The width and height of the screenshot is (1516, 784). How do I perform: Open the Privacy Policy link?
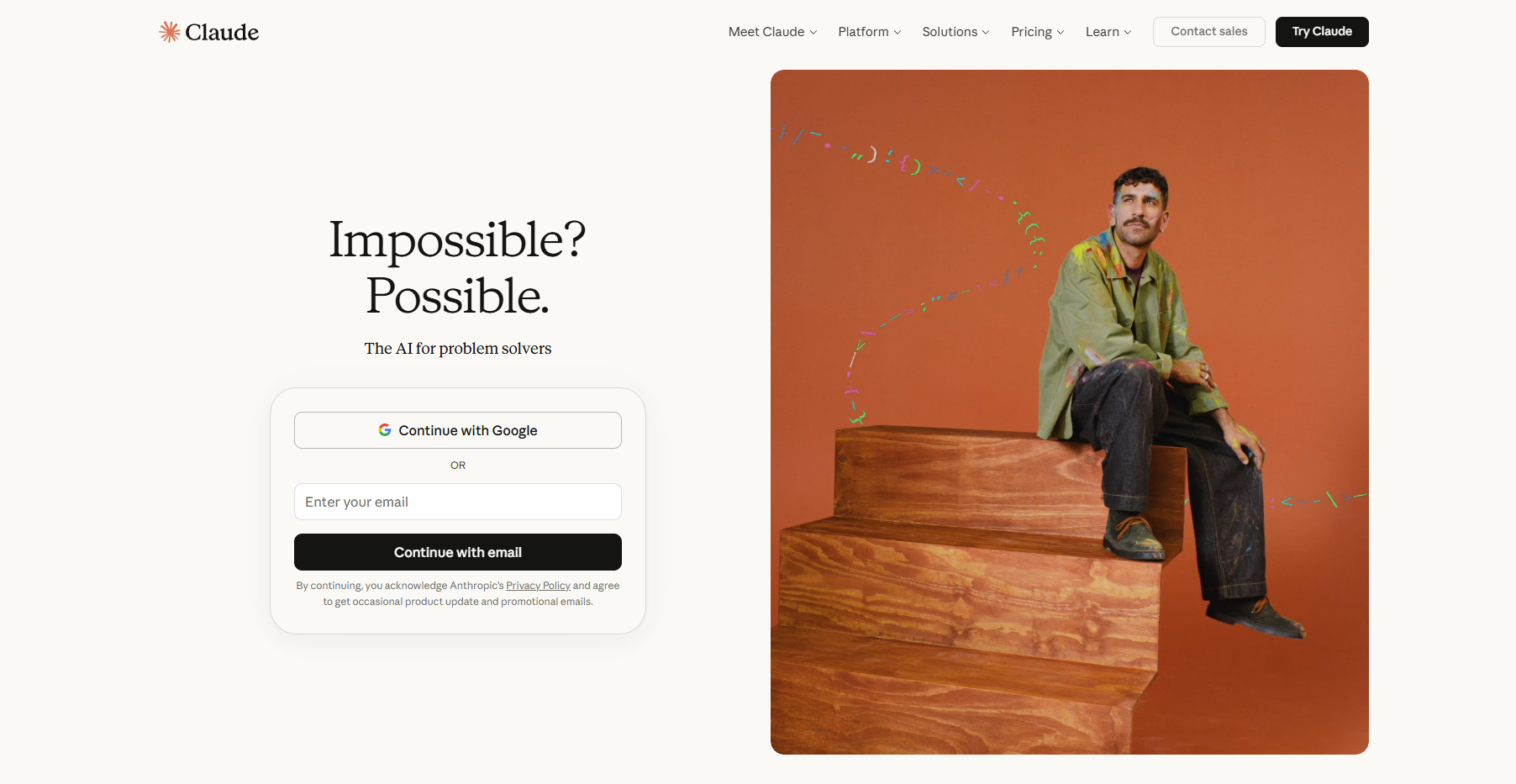[538, 586]
